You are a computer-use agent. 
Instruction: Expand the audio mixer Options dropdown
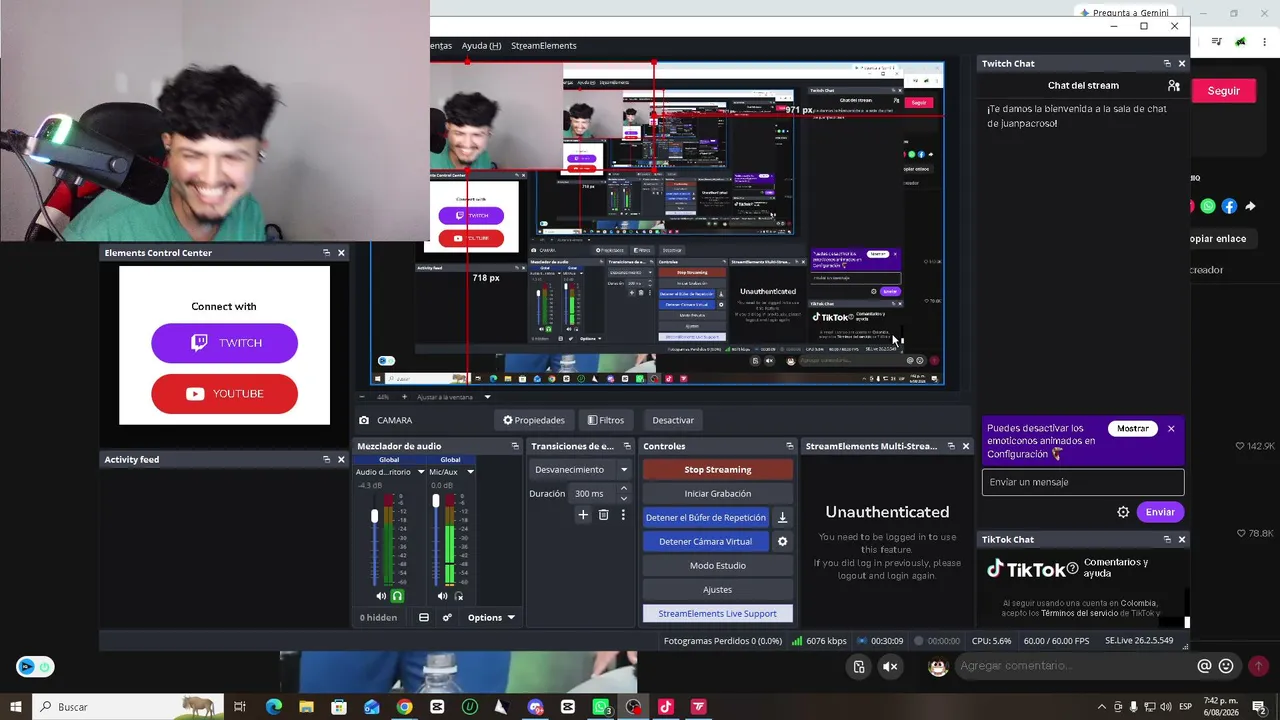491,618
